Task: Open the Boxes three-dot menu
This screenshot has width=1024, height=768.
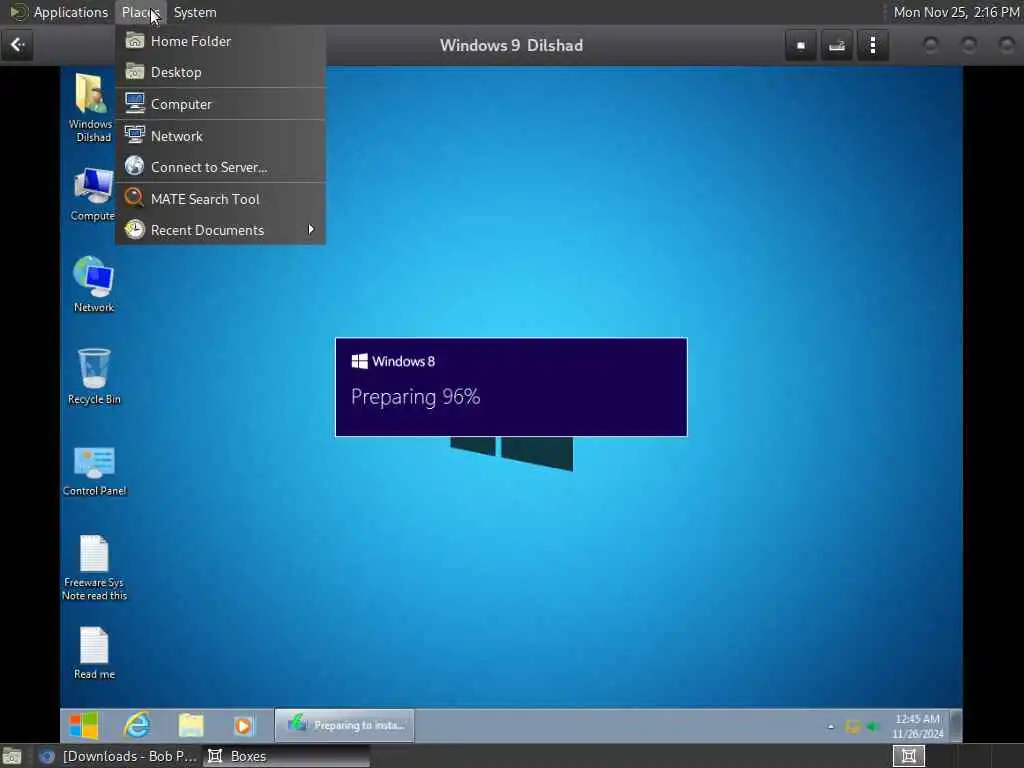Action: 872,46
